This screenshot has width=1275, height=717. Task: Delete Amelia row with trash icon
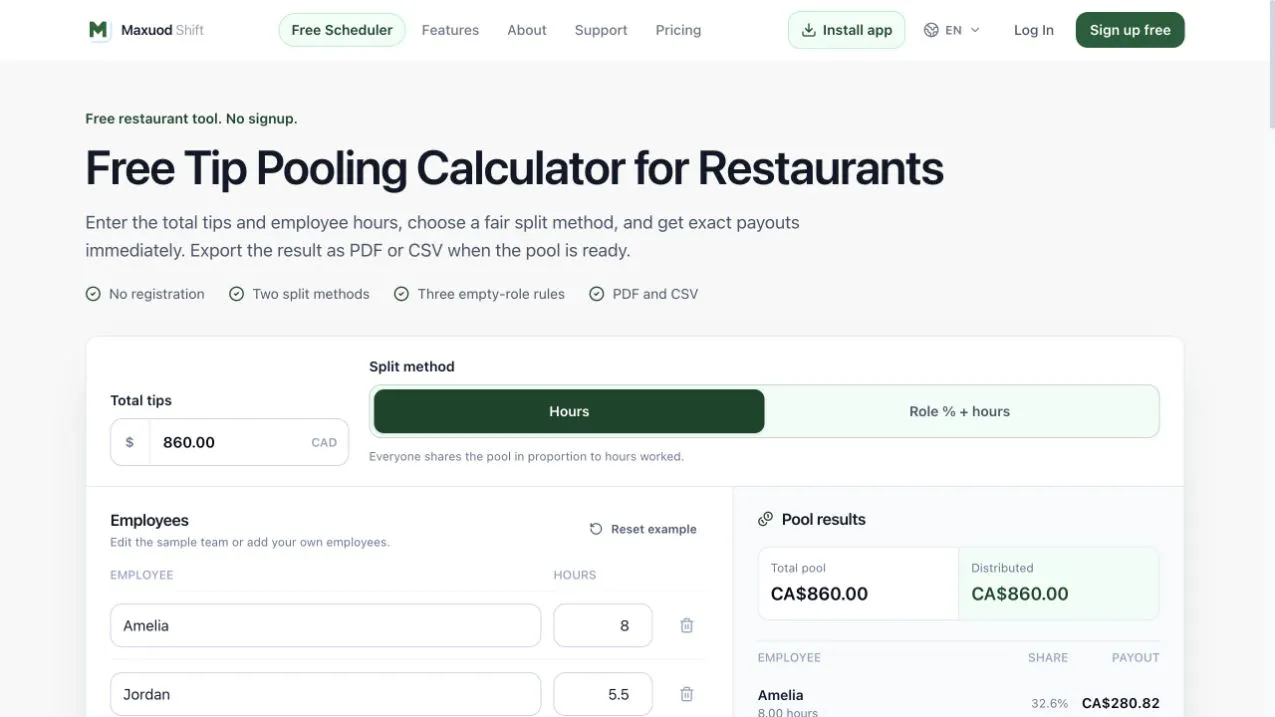pyautogui.click(x=687, y=626)
